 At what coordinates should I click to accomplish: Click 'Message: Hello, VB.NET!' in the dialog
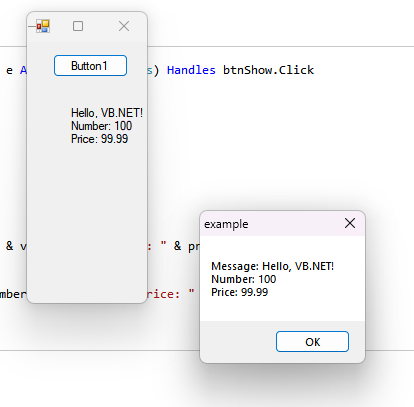(272, 266)
